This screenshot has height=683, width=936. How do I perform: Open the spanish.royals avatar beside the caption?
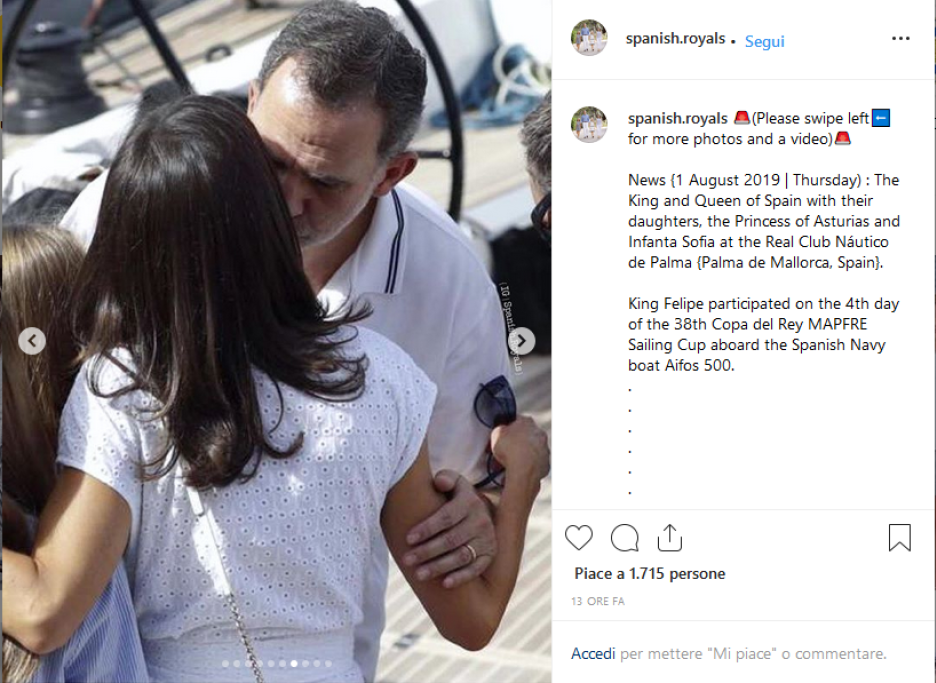tap(589, 124)
